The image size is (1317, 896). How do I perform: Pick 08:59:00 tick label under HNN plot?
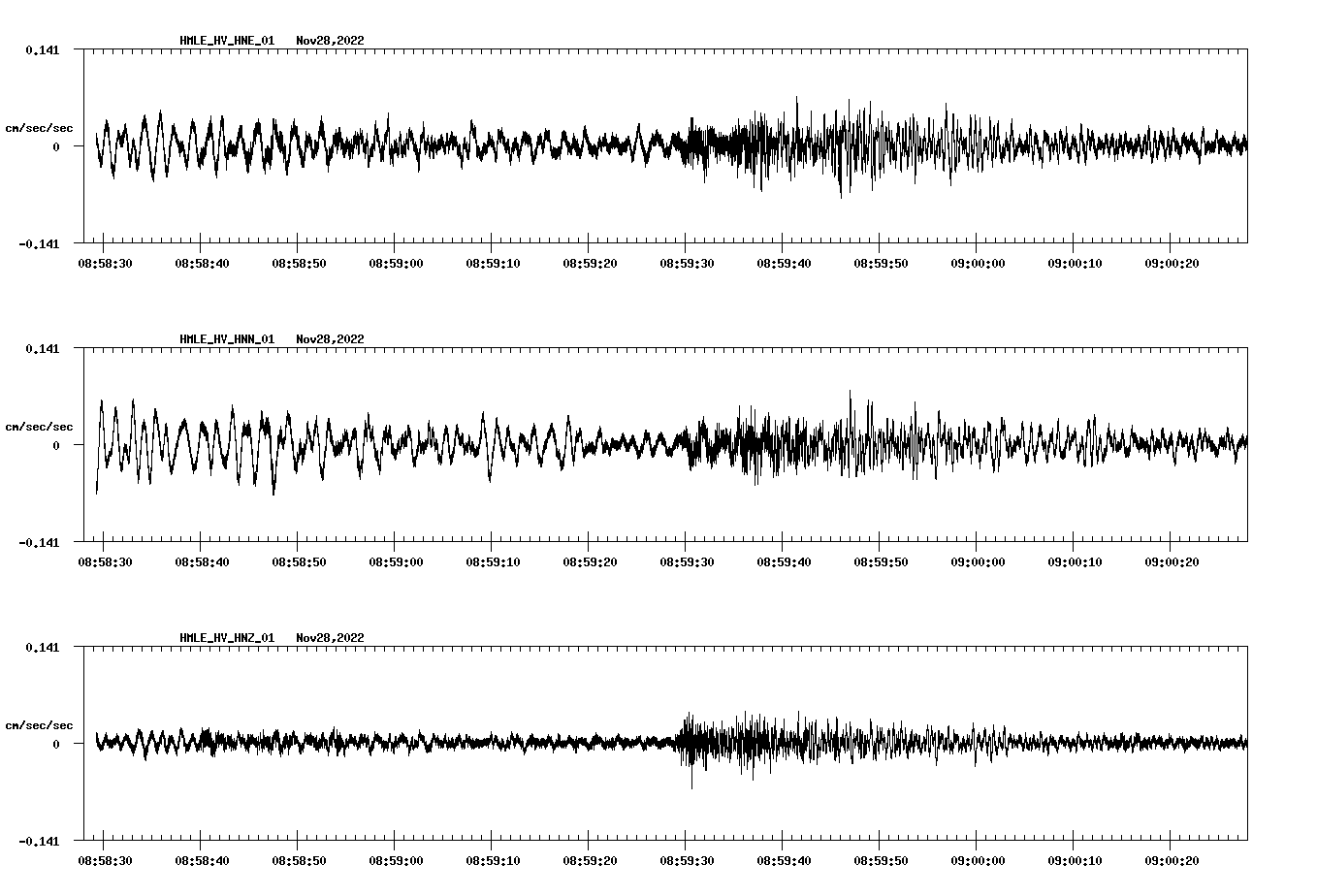(x=396, y=561)
